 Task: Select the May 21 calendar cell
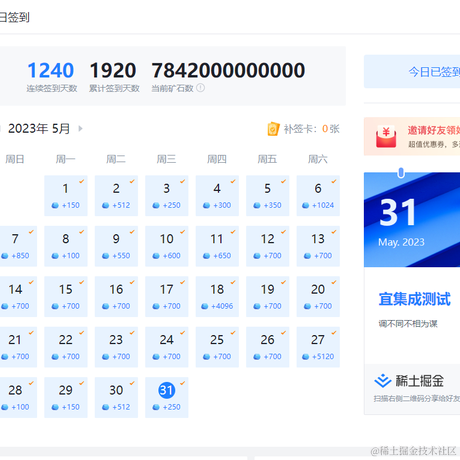[18, 347]
